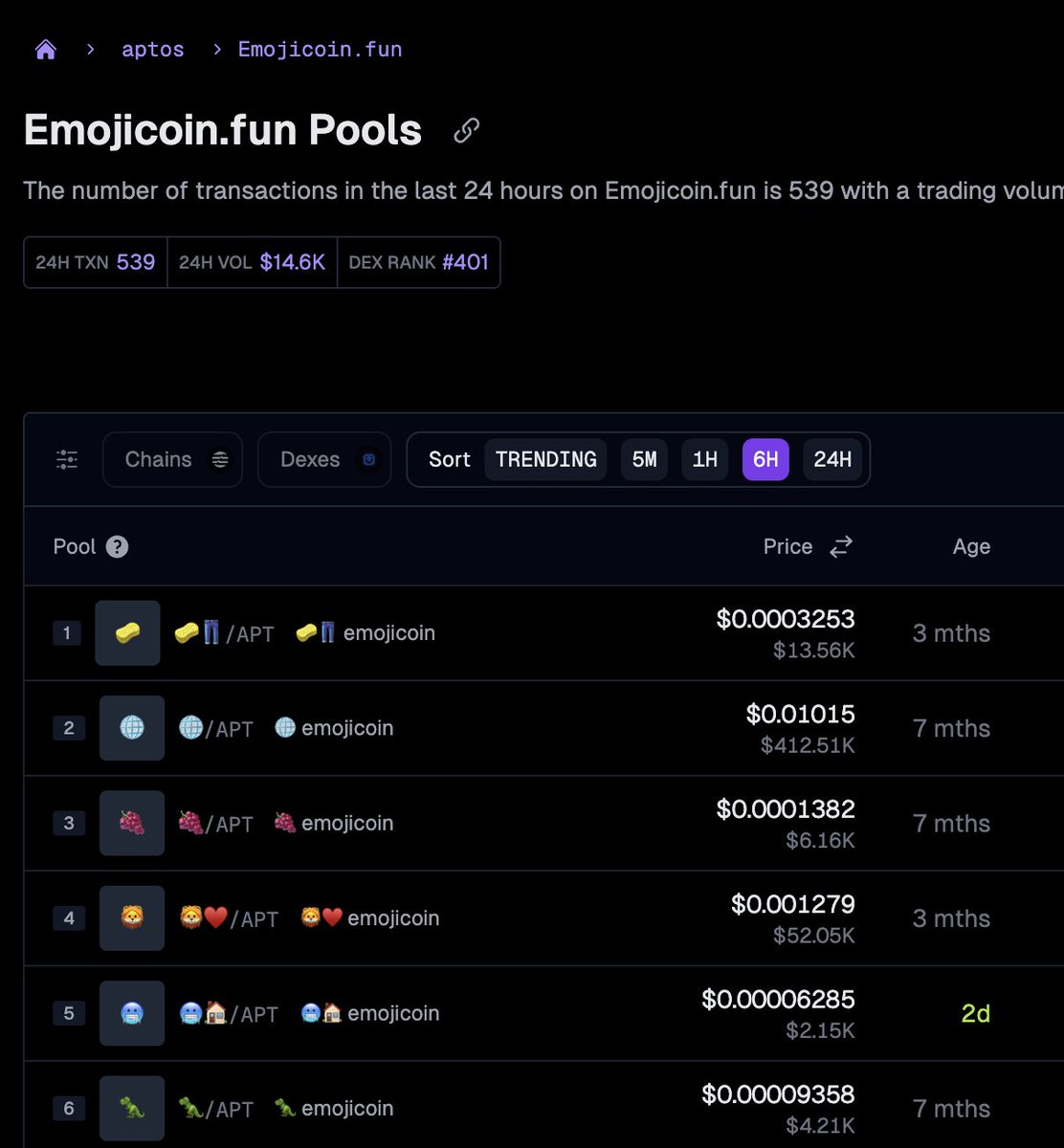Viewport: 1064px width, 1148px height.
Task: Click the home icon in the breadcrumb
Action: [45, 48]
